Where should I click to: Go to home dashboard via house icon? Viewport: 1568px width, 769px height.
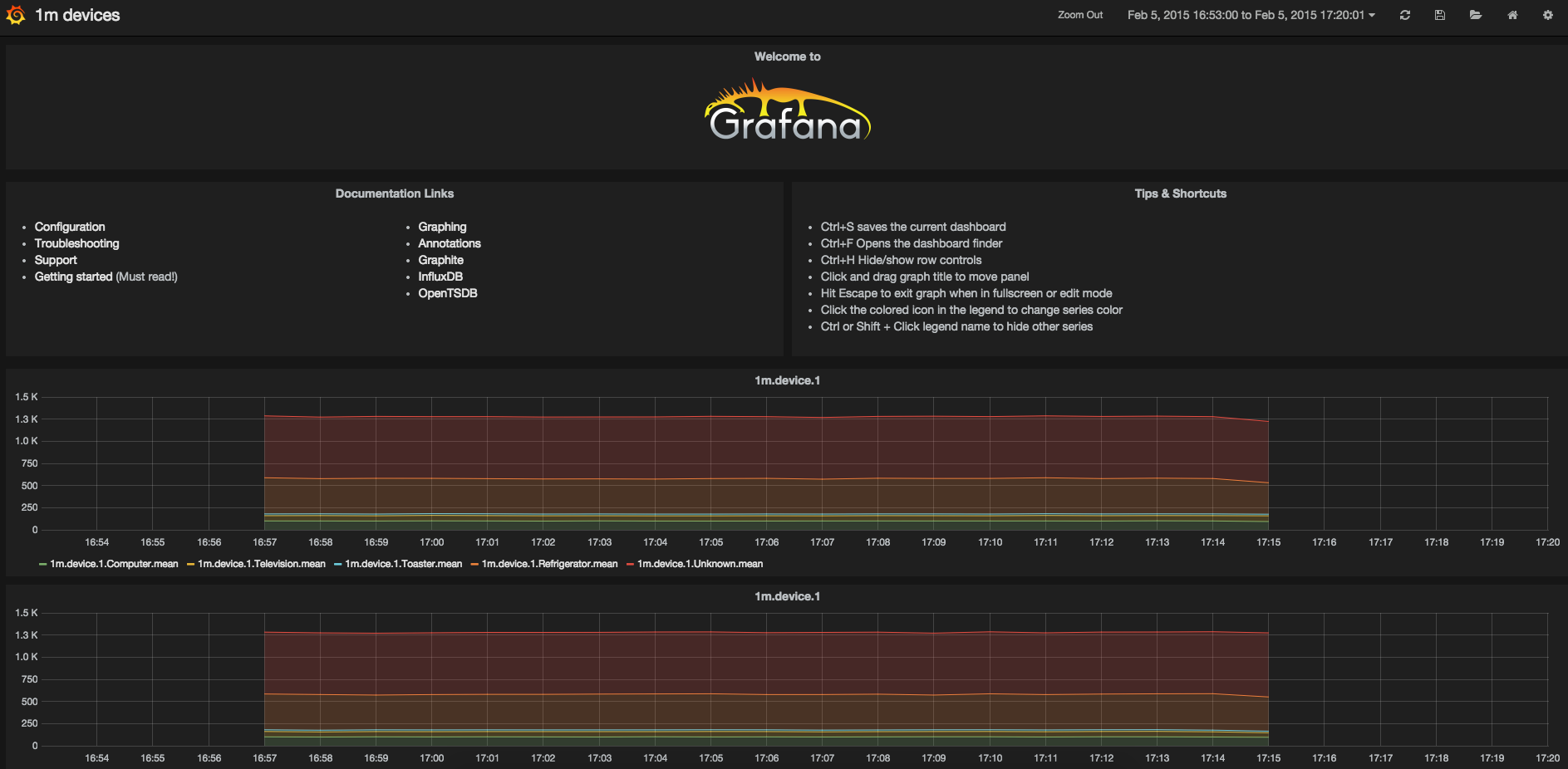[x=1512, y=15]
